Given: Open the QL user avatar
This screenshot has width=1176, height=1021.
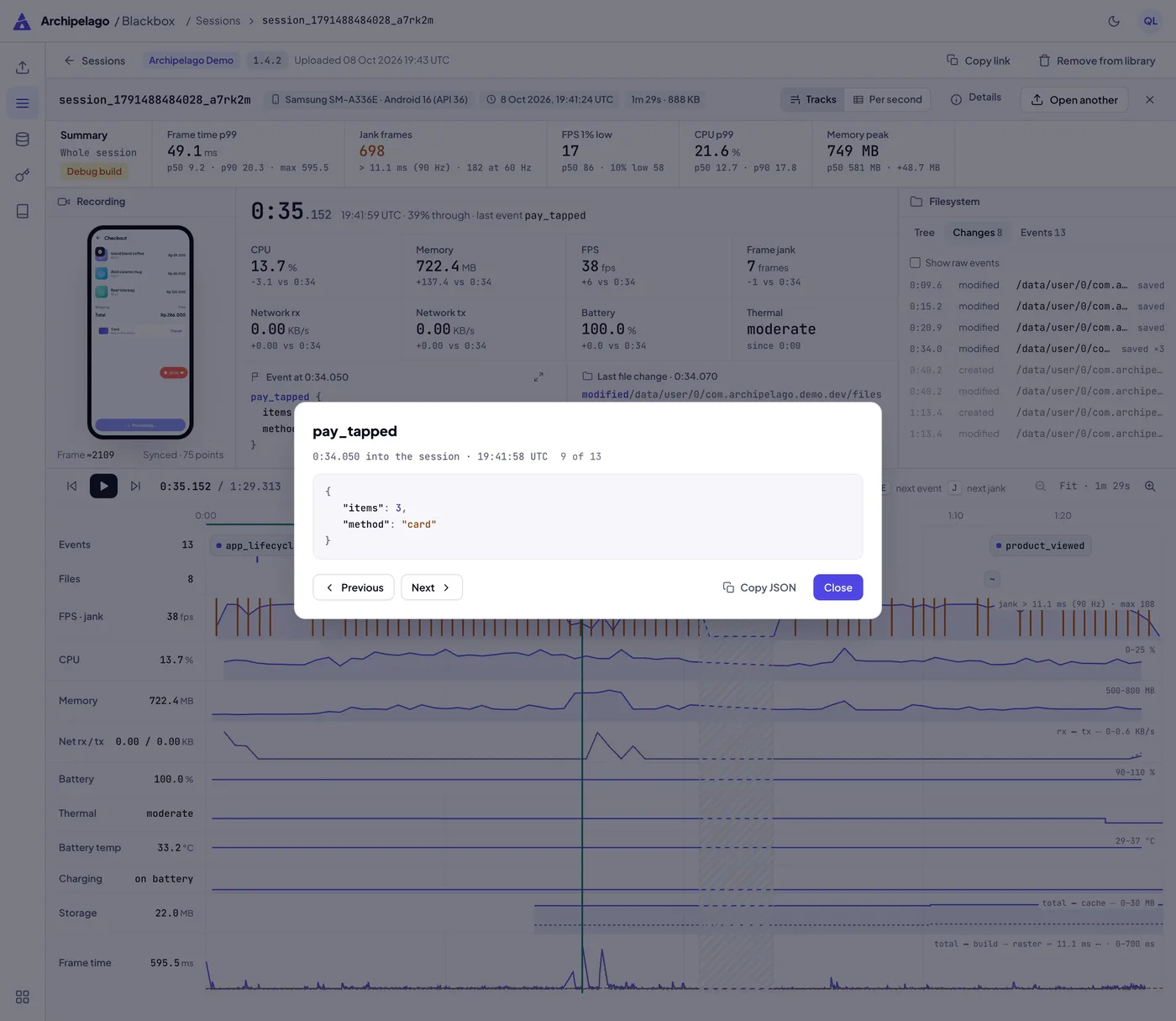Looking at the screenshot, I should 1150,21.
